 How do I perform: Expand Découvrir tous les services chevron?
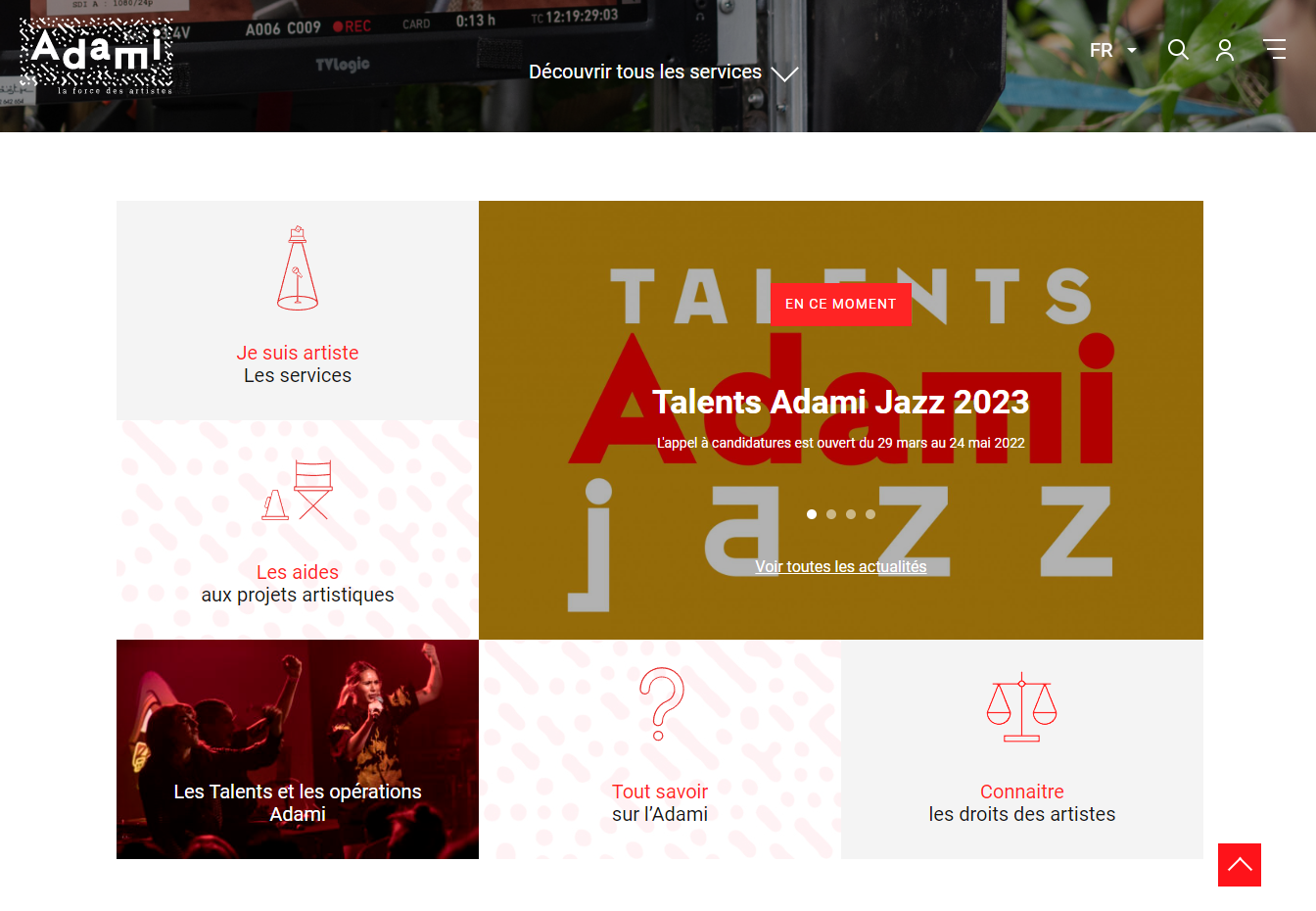[785, 73]
